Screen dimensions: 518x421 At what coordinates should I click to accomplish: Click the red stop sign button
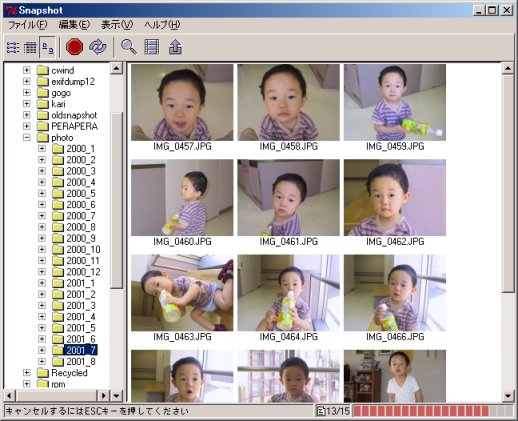click(x=75, y=47)
